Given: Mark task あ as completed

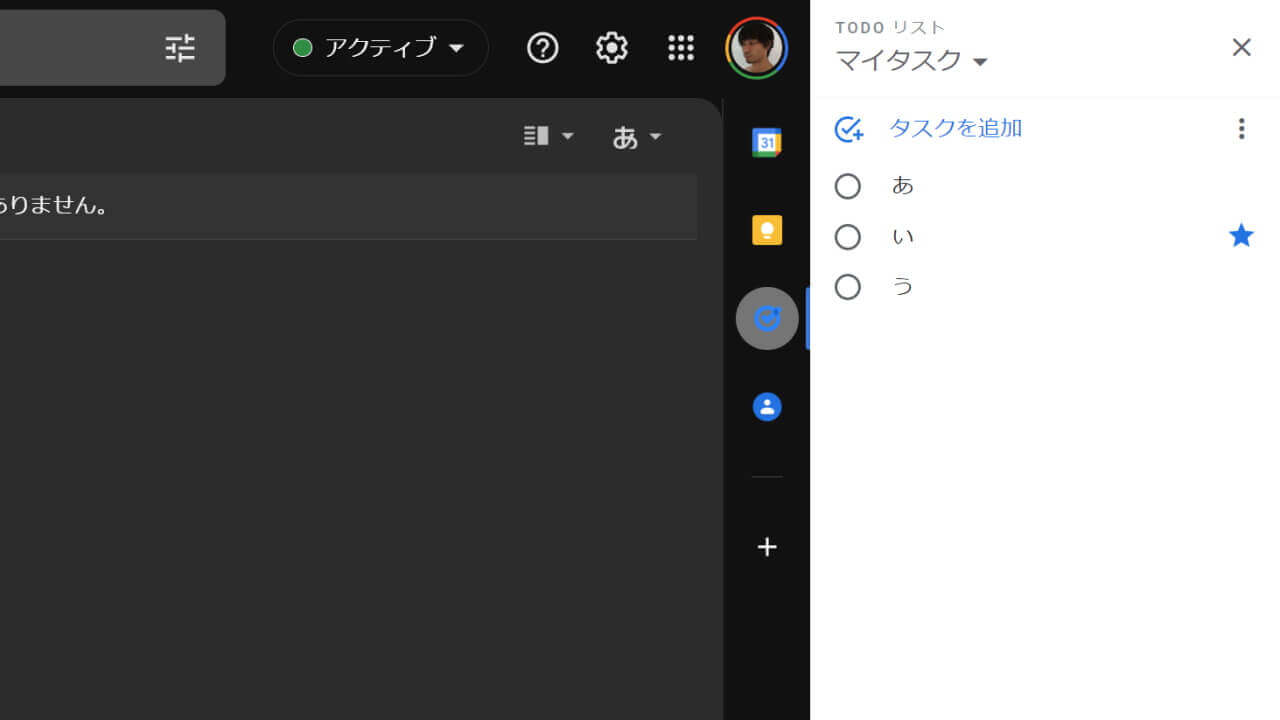Looking at the screenshot, I should point(848,186).
